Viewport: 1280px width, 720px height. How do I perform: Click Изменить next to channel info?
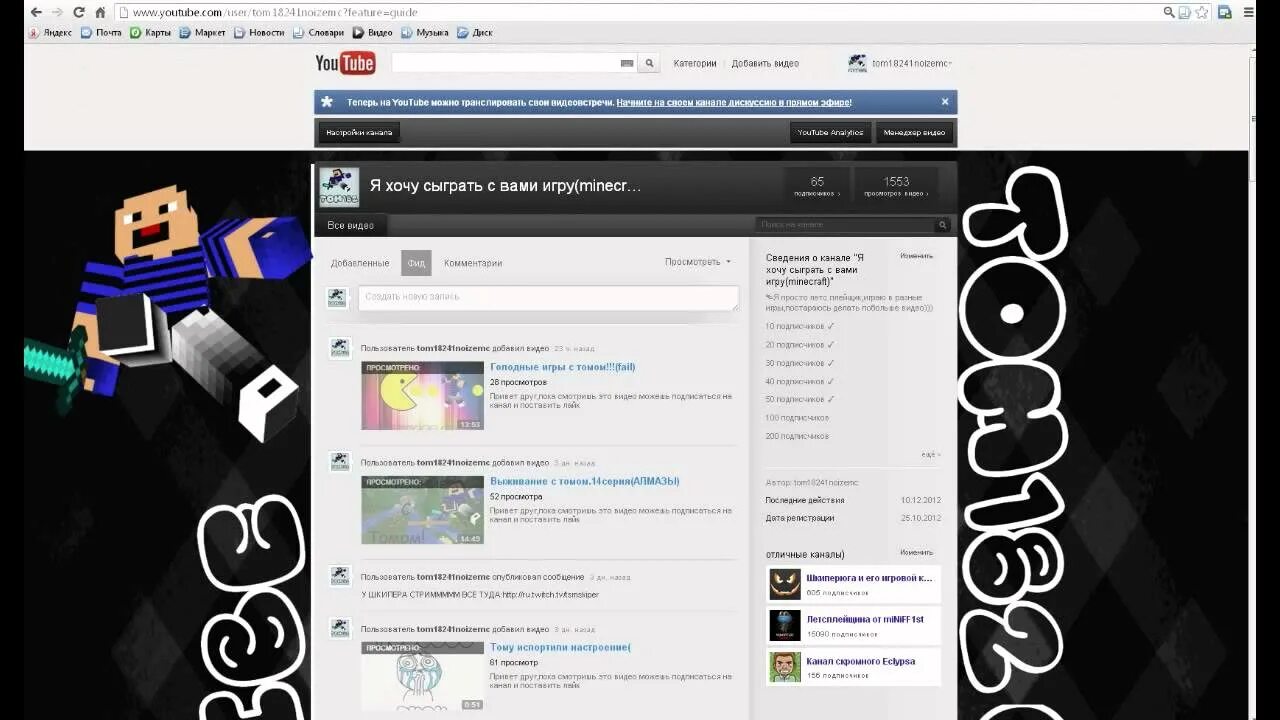(916, 256)
